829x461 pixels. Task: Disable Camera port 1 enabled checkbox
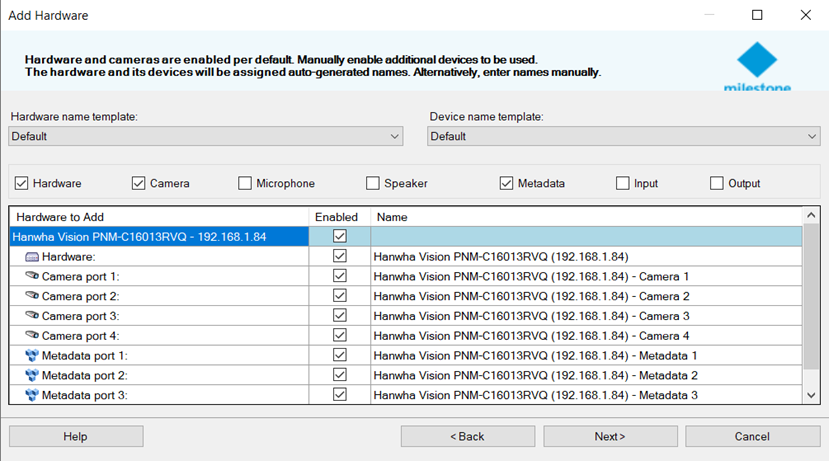point(340,276)
